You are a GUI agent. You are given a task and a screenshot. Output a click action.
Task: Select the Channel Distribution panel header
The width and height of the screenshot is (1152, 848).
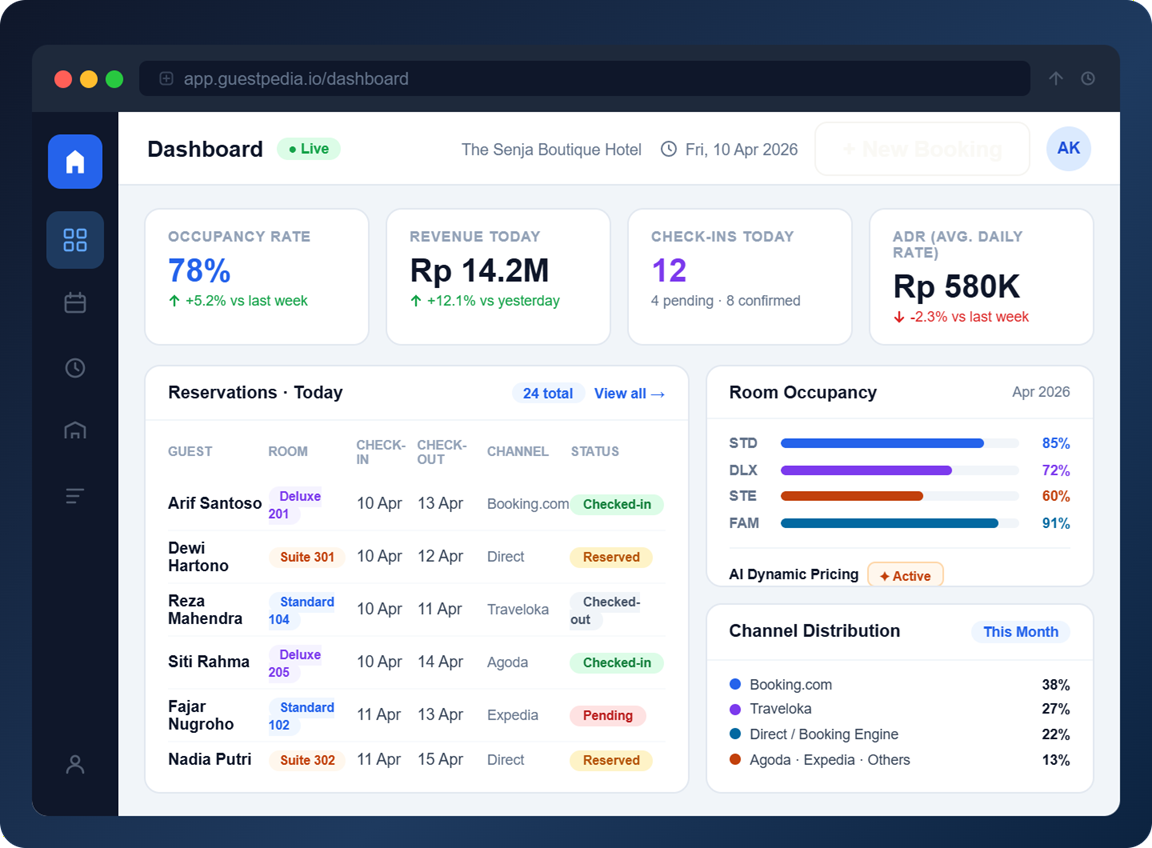pyautogui.click(x=814, y=631)
